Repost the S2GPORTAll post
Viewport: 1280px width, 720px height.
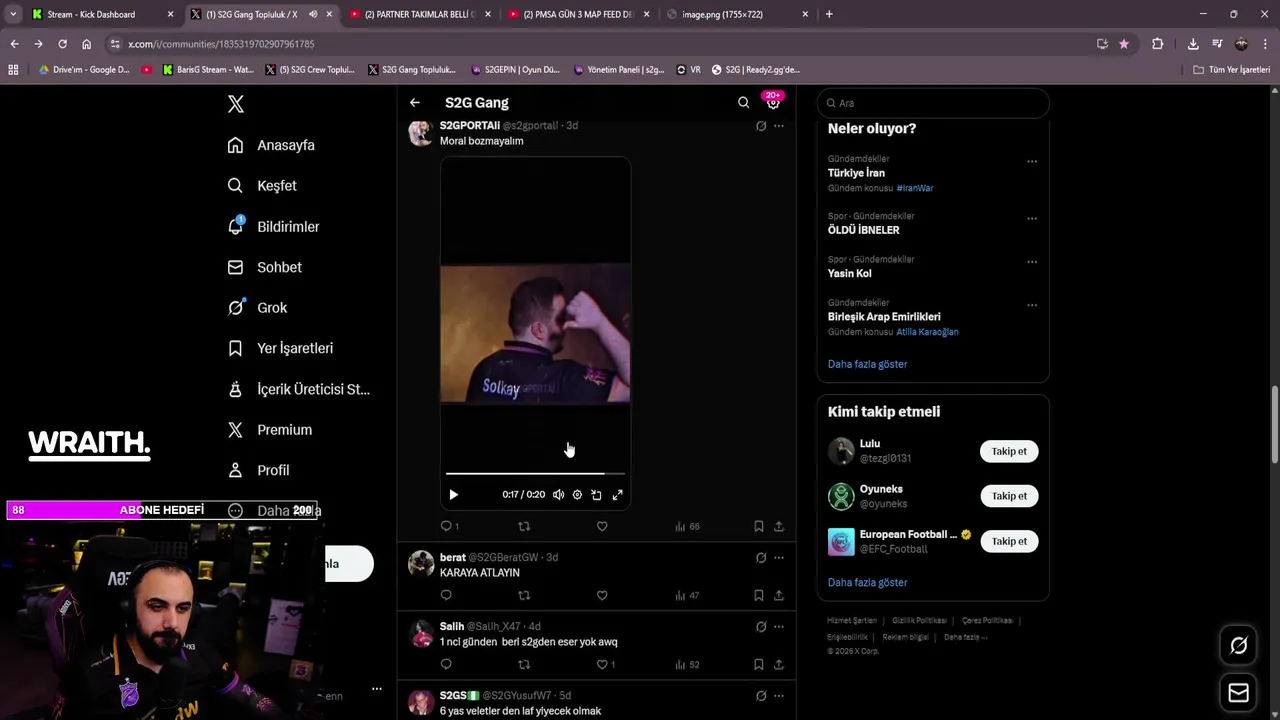(524, 526)
